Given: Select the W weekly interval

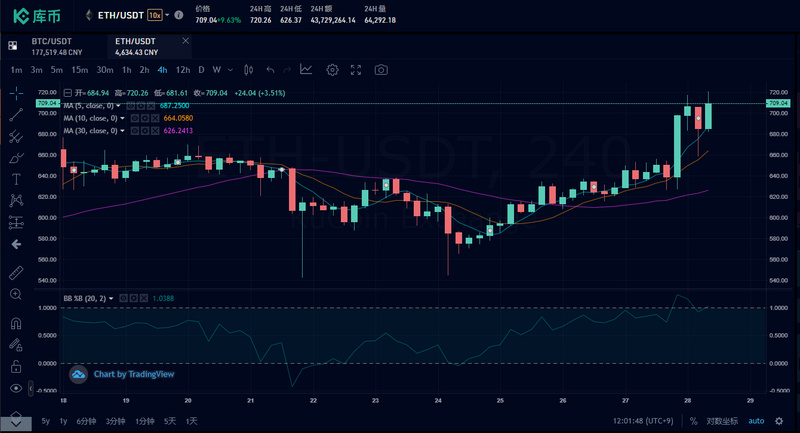Looking at the screenshot, I should (217, 70).
